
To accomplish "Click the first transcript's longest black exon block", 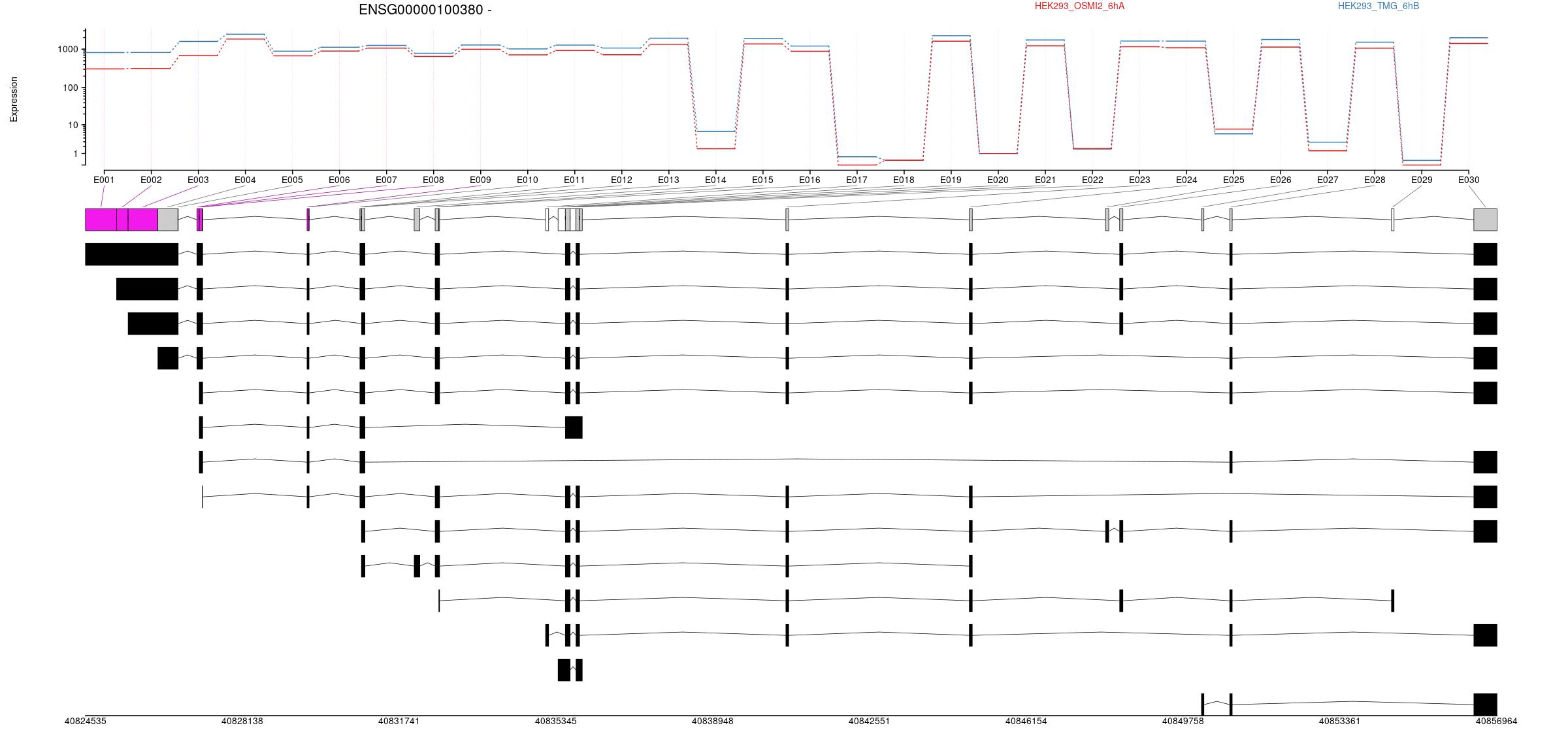I will click(x=132, y=254).
